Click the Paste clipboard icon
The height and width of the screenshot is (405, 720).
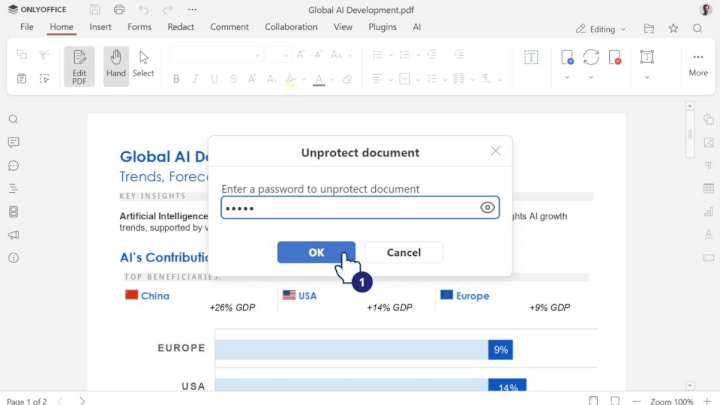[22, 79]
